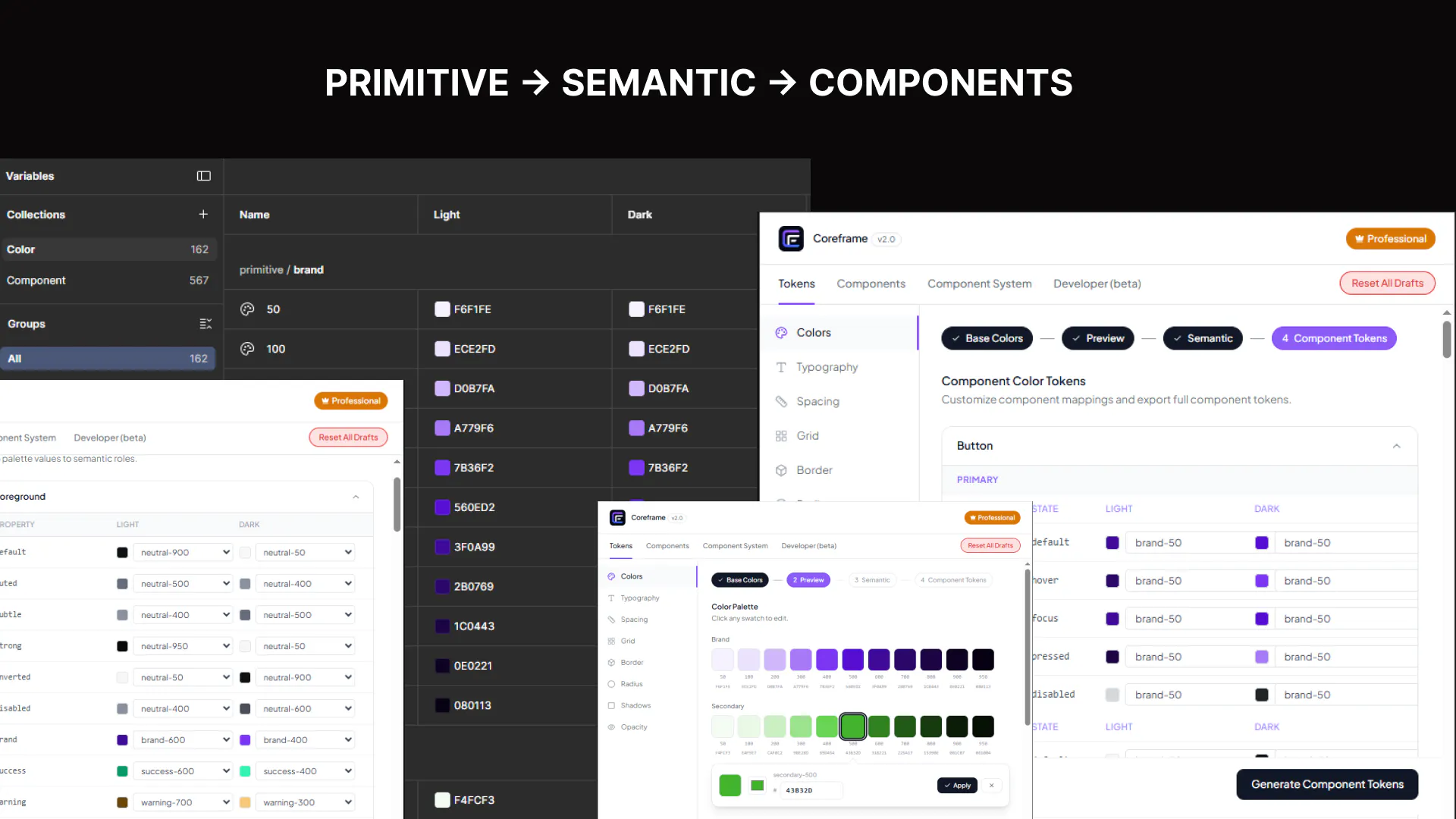
Task: Go to Semantic step in large Coreframe window
Action: (1203, 338)
